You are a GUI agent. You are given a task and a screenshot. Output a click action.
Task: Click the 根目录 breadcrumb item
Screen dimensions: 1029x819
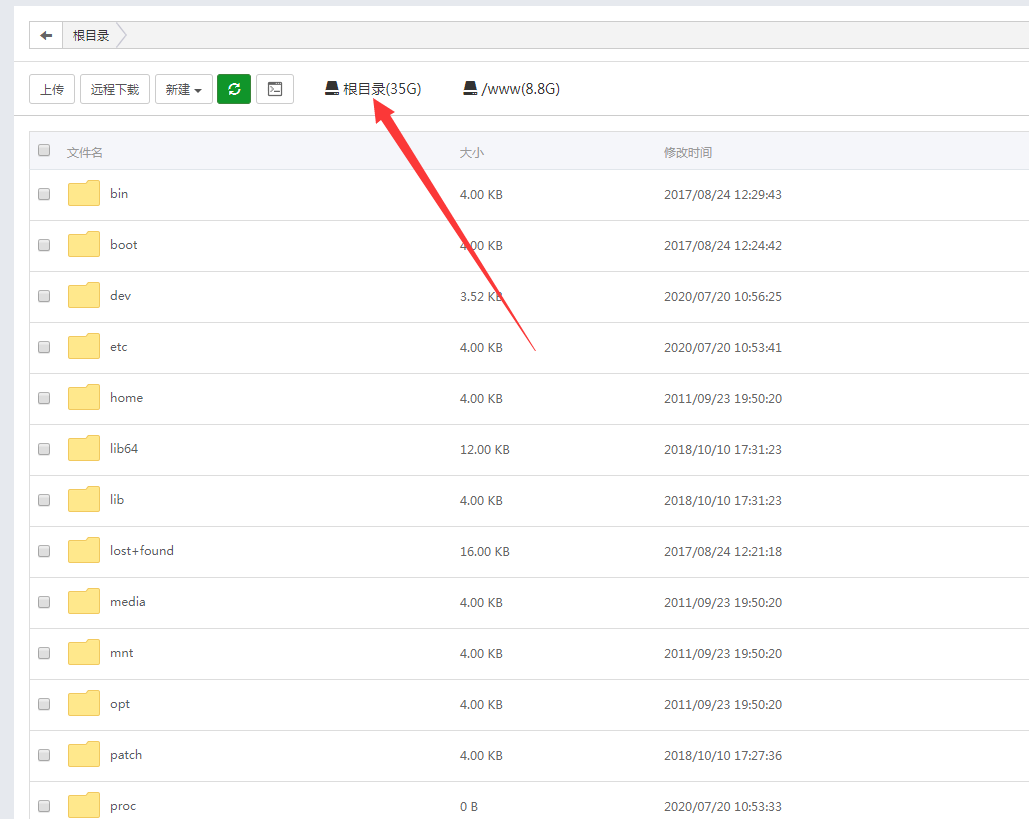tap(91, 35)
